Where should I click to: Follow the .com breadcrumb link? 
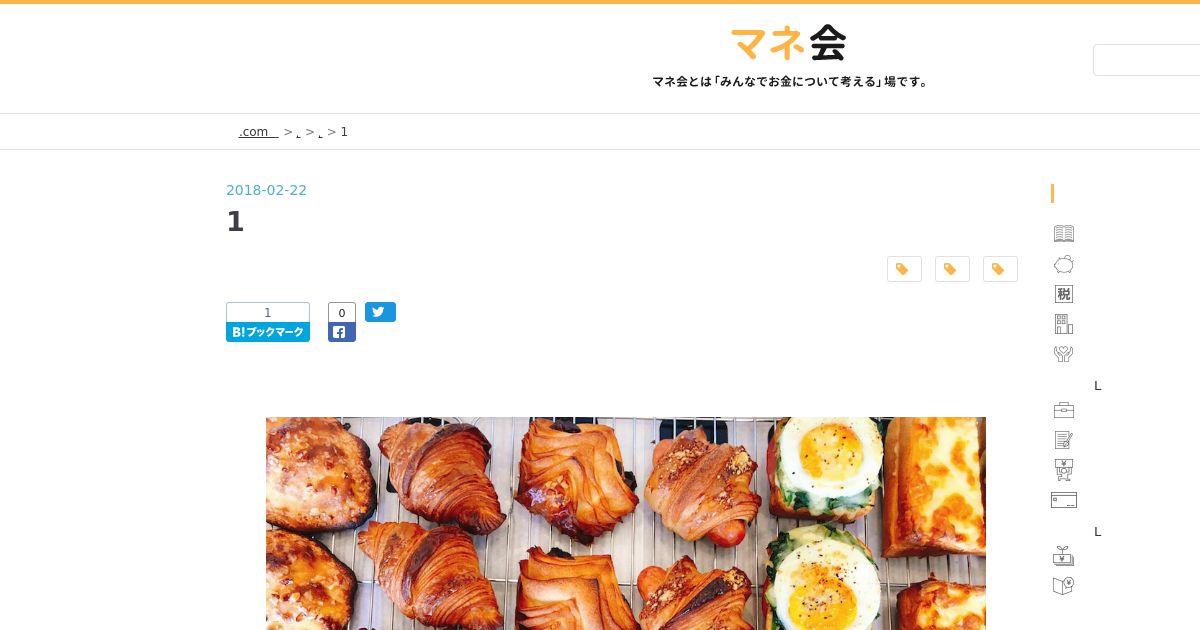point(258,132)
